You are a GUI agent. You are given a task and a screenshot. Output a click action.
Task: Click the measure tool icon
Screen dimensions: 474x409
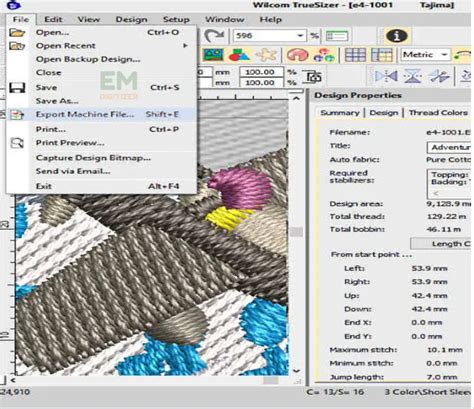pyautogui.click(x=463, y=56)
